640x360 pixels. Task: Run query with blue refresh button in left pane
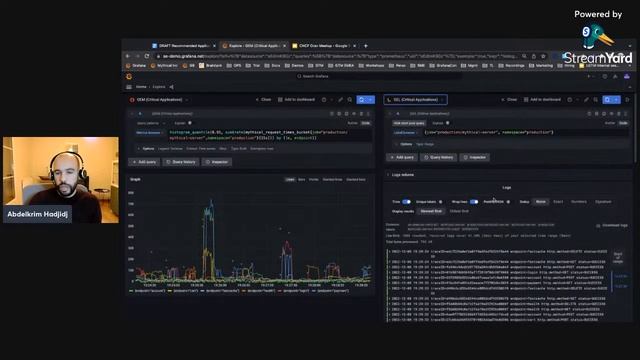tap(362, 100)
